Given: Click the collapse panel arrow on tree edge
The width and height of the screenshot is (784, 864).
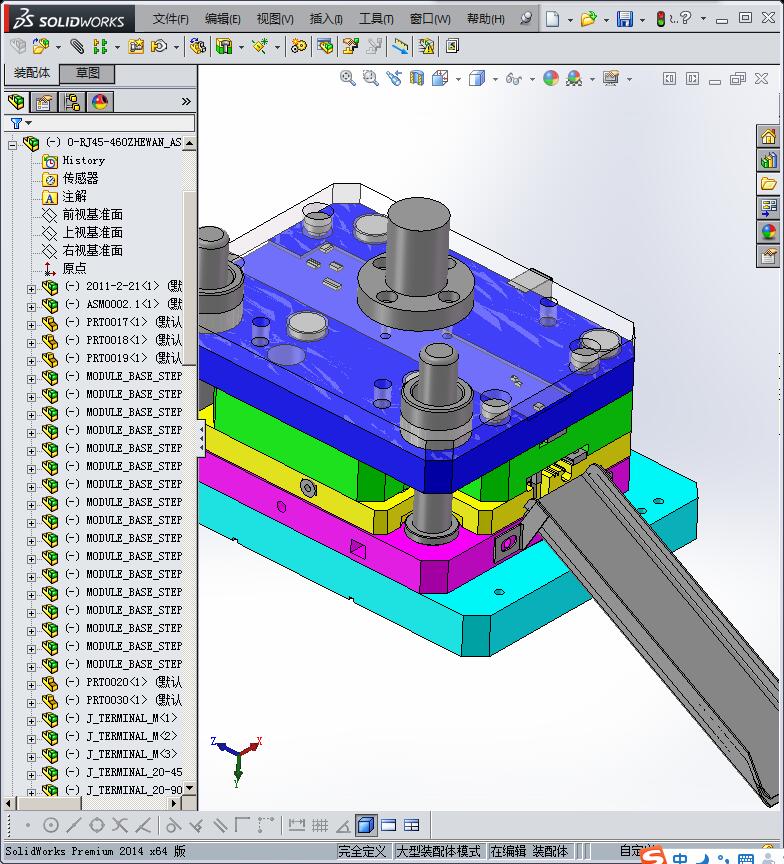Looking at the screenshot, I should (x=202, y=439).
